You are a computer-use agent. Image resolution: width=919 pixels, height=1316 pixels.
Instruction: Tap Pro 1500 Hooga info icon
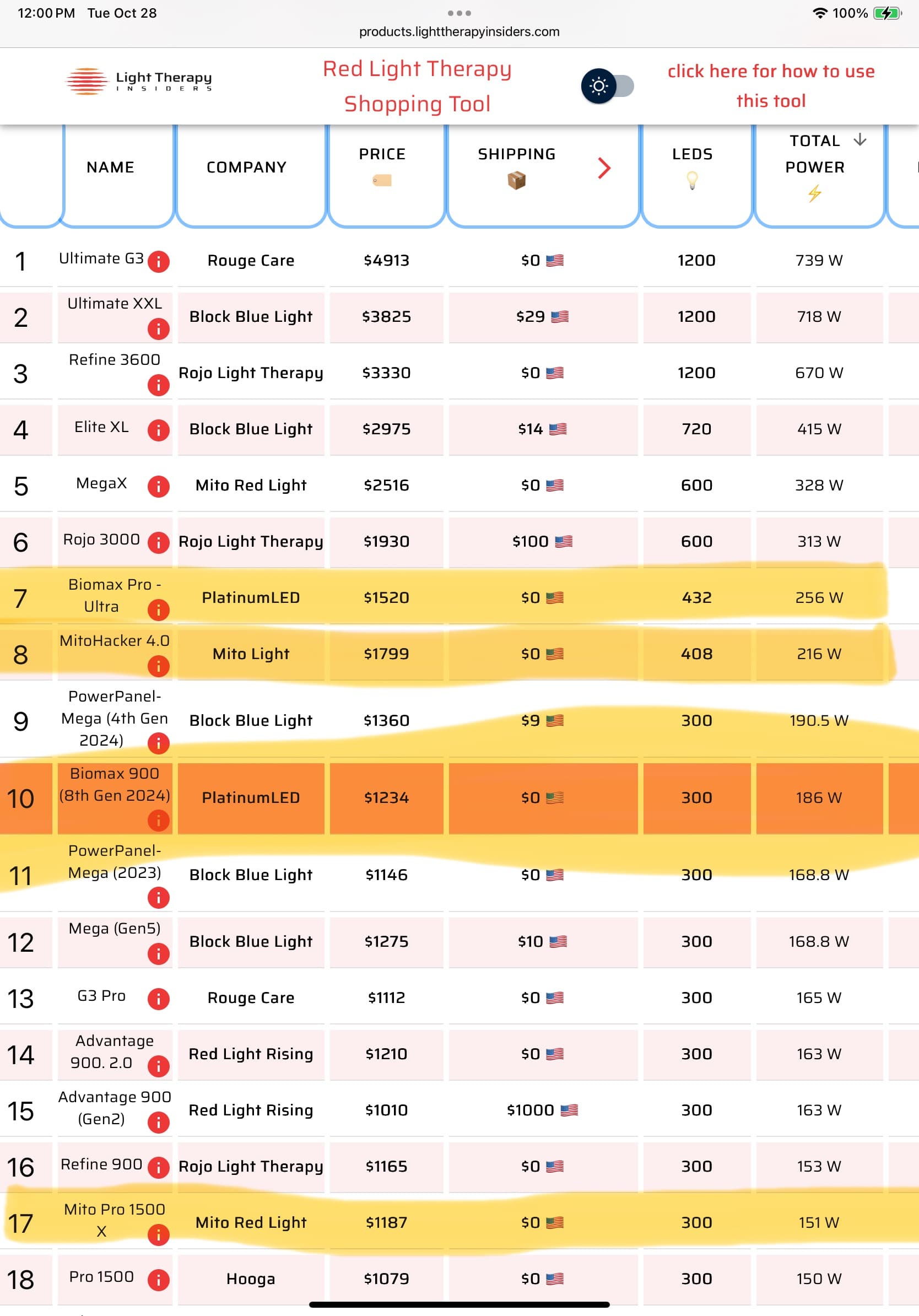click(158, 1279)
